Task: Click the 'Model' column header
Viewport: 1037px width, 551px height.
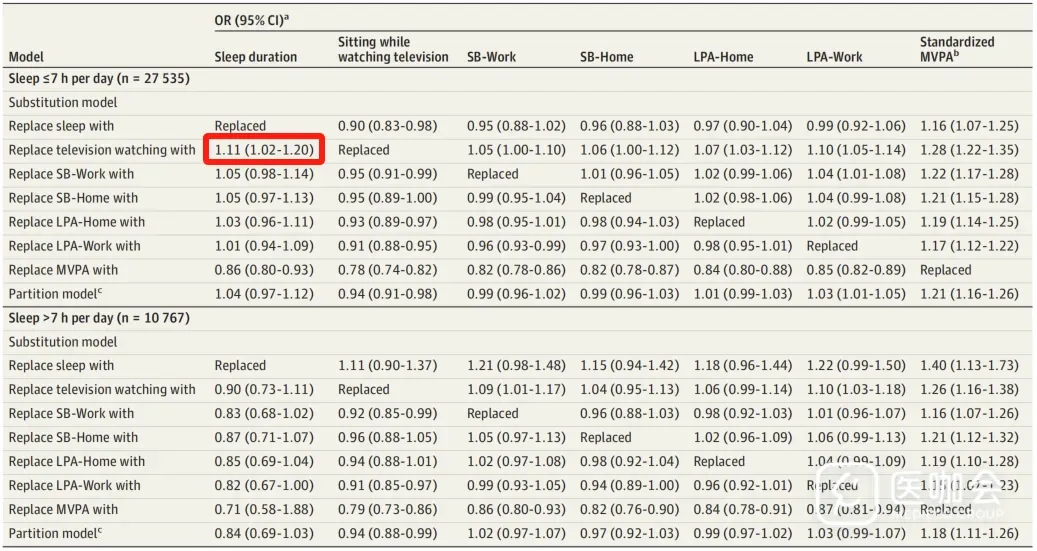Action: 26,57
